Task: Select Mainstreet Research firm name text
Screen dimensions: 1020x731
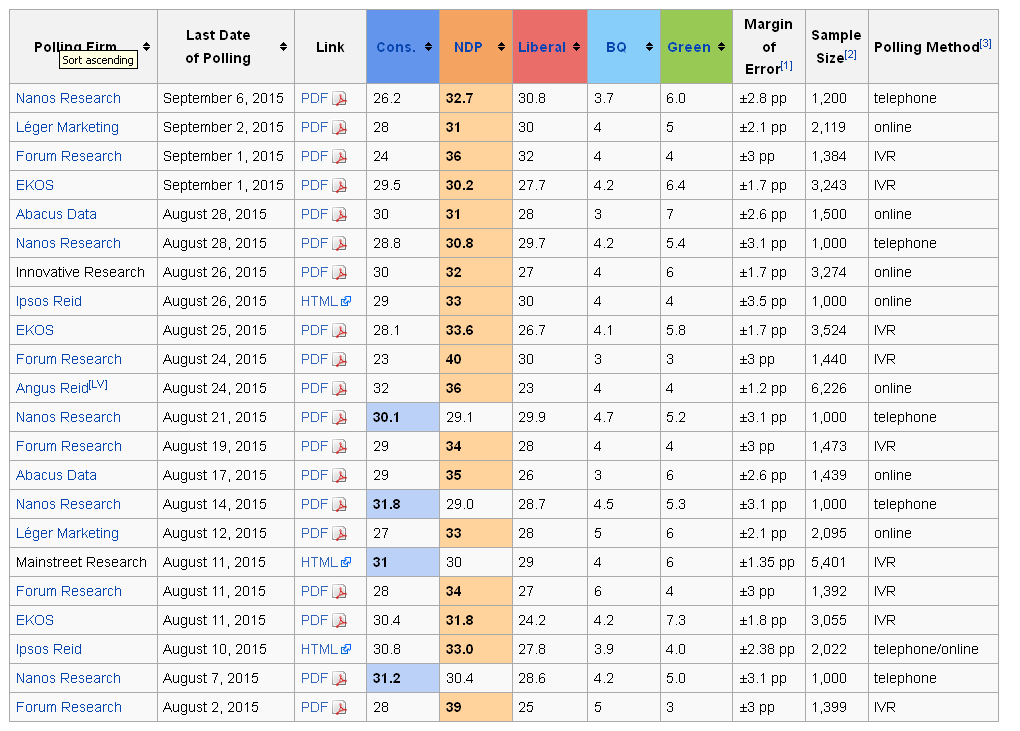Action: [x=81, y=562]
